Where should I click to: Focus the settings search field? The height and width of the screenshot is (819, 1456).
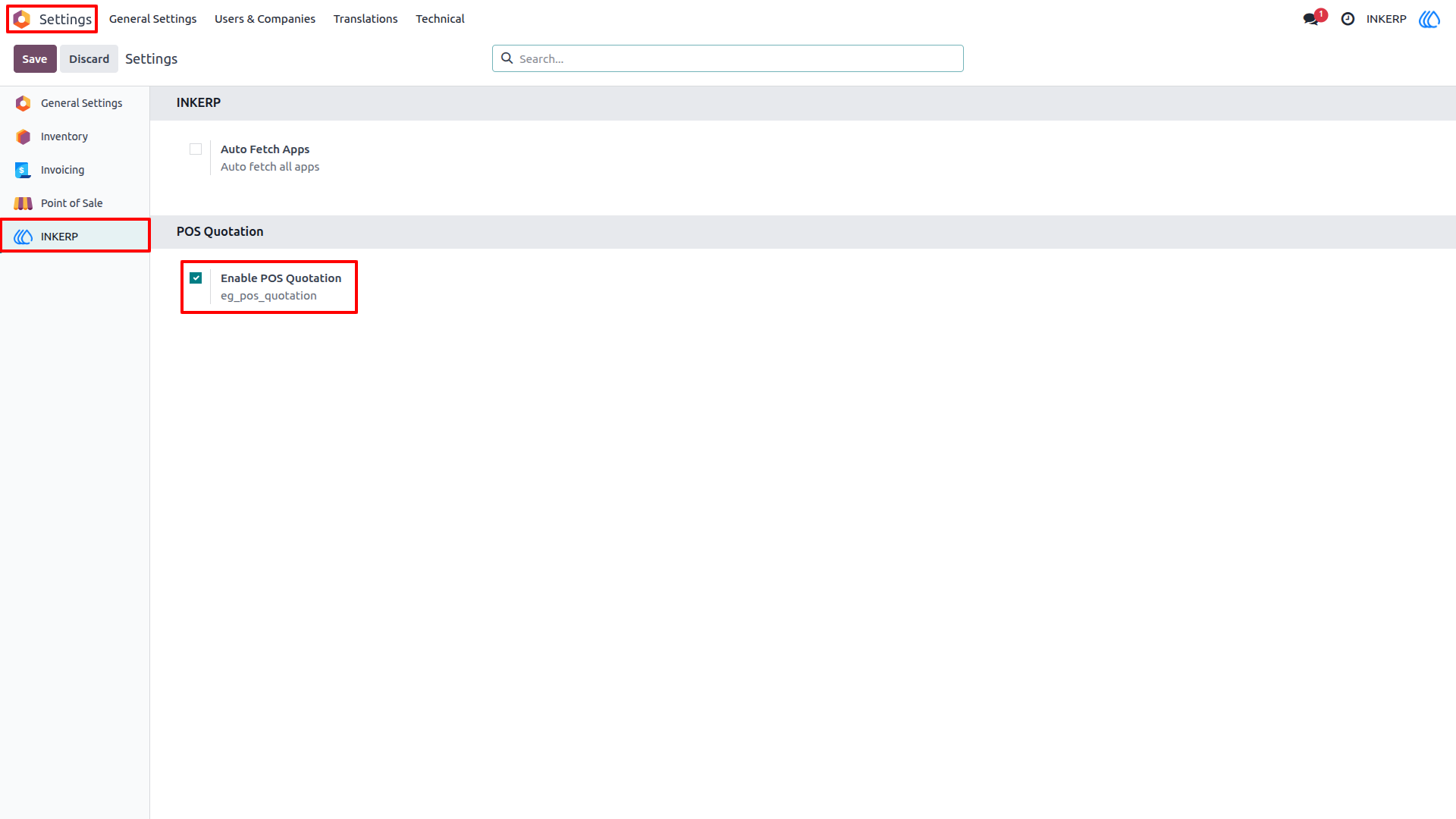(728, 58)
